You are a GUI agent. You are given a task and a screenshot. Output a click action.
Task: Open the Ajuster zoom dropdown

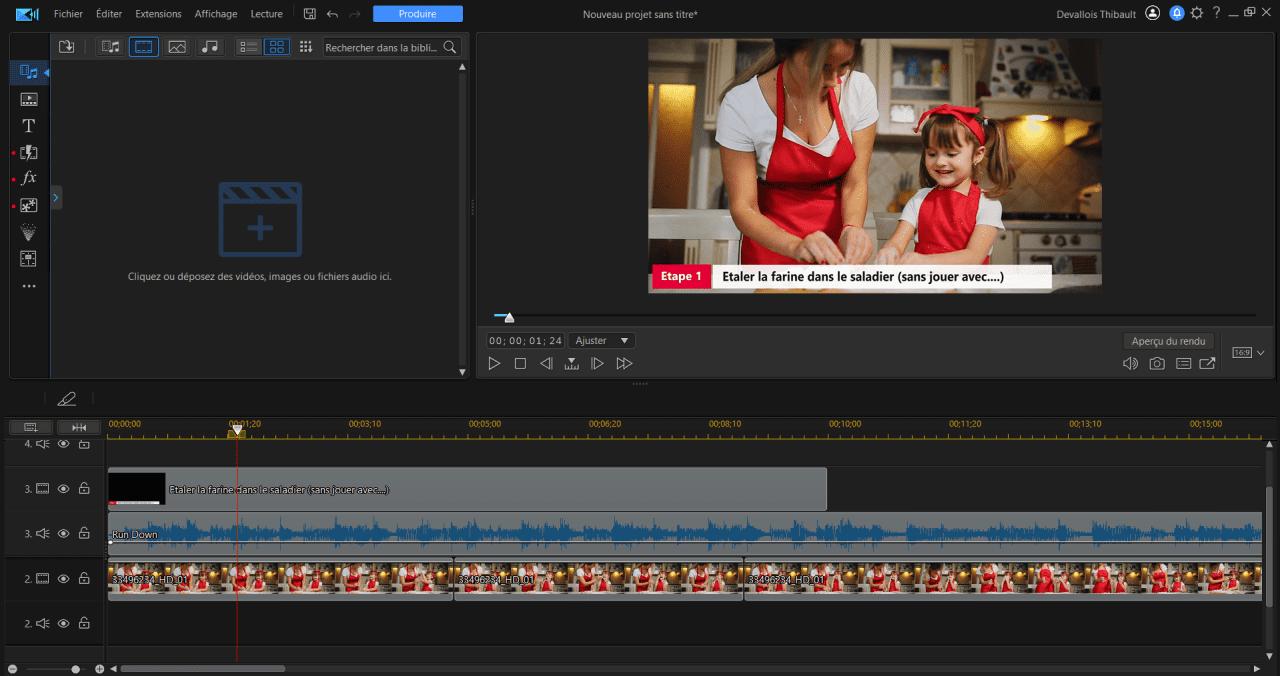[x=603, y=341]
